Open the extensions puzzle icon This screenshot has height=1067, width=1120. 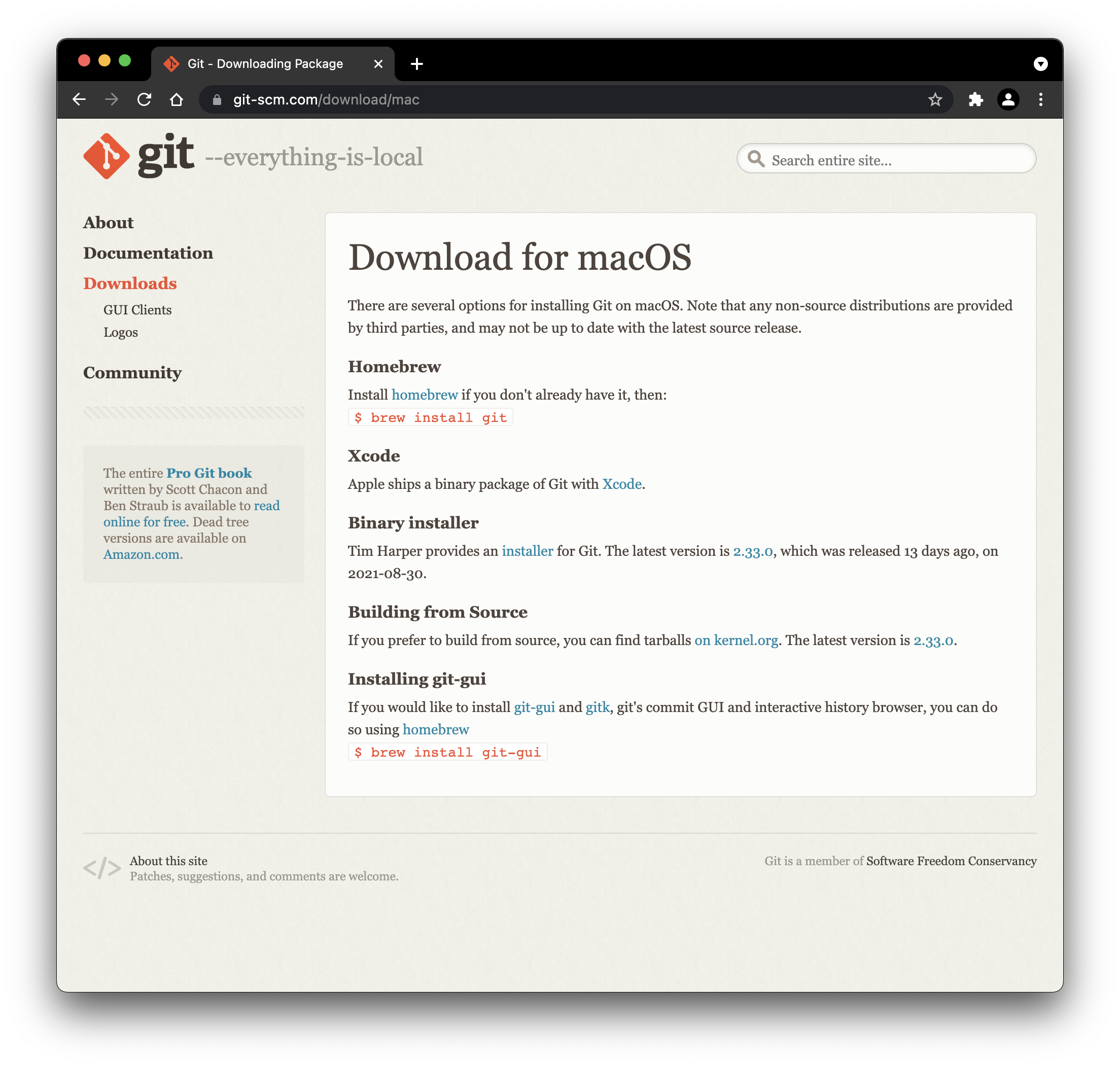(x=975, y=99)
